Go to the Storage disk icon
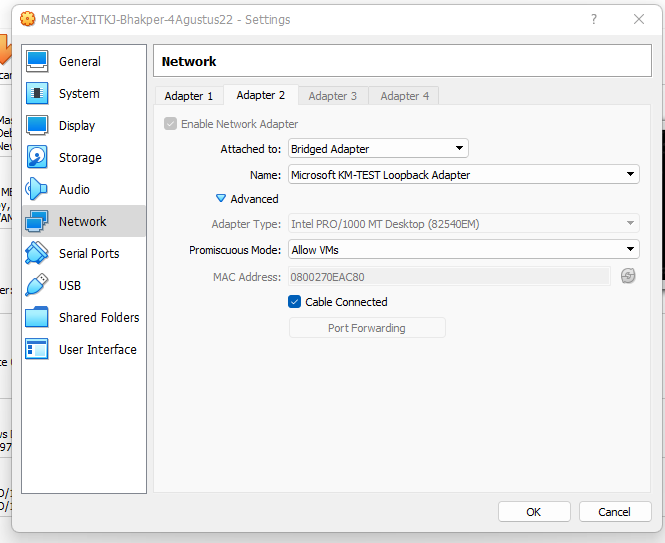The height and width of the screenshot is (543, 665). point(37,157)
